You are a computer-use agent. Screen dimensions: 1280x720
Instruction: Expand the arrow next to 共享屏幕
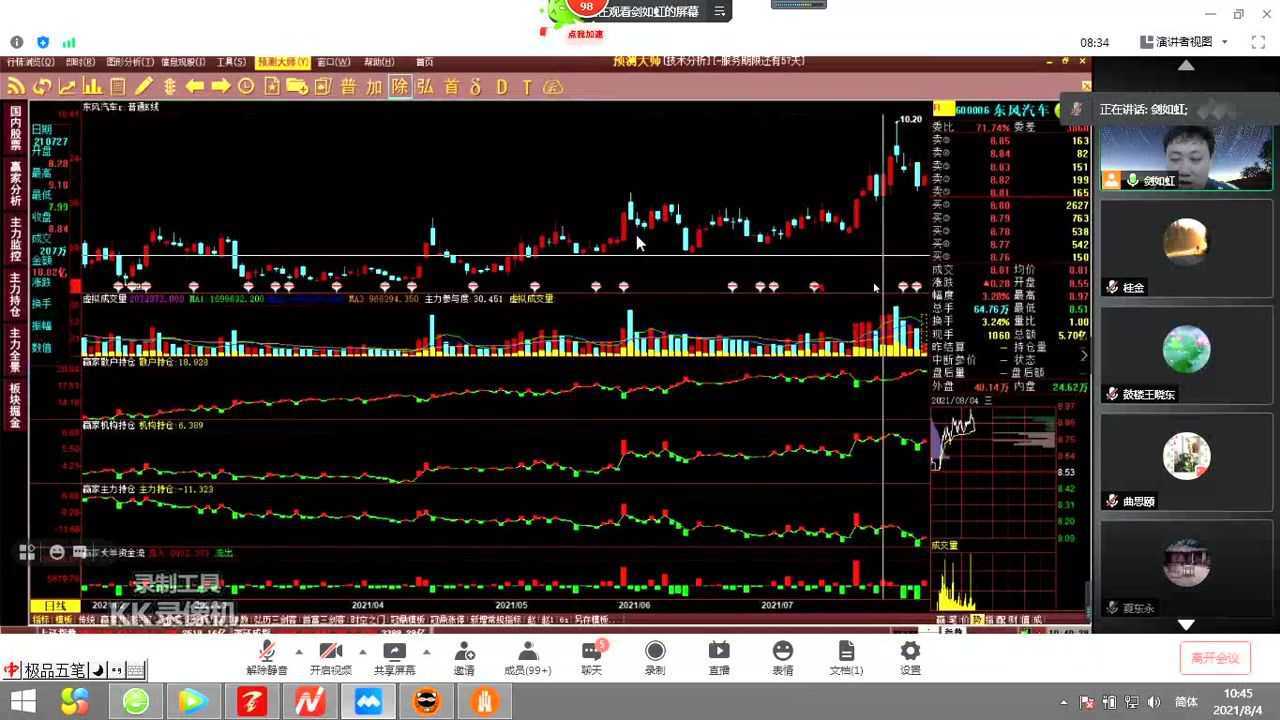click(426, 652)
